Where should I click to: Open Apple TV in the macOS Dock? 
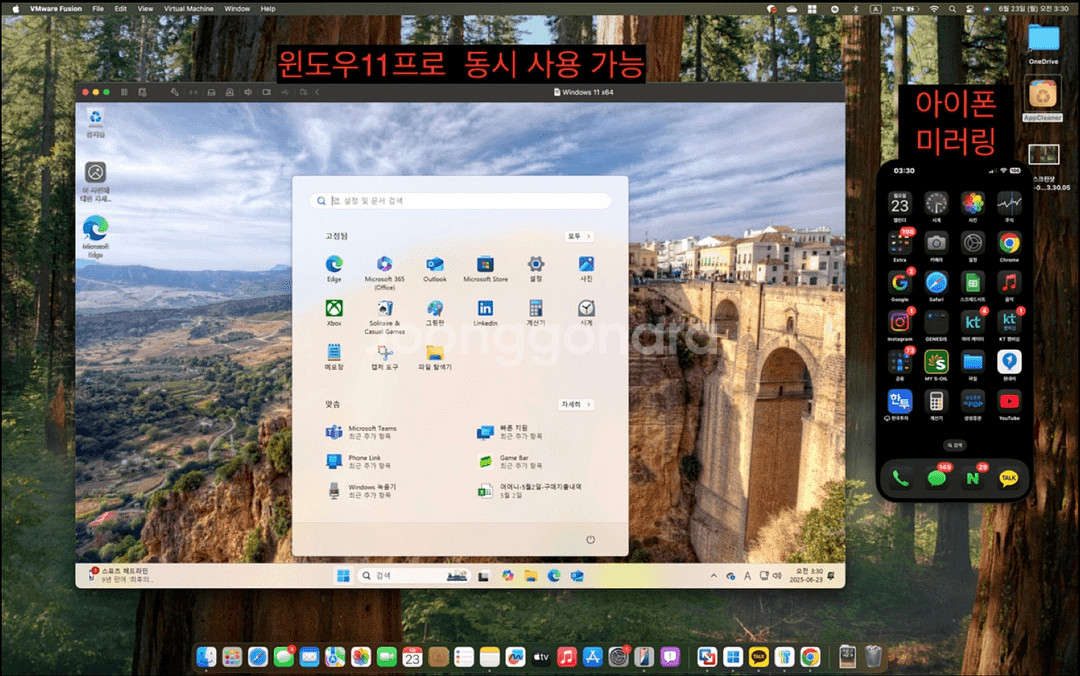[x=541, y=657]
